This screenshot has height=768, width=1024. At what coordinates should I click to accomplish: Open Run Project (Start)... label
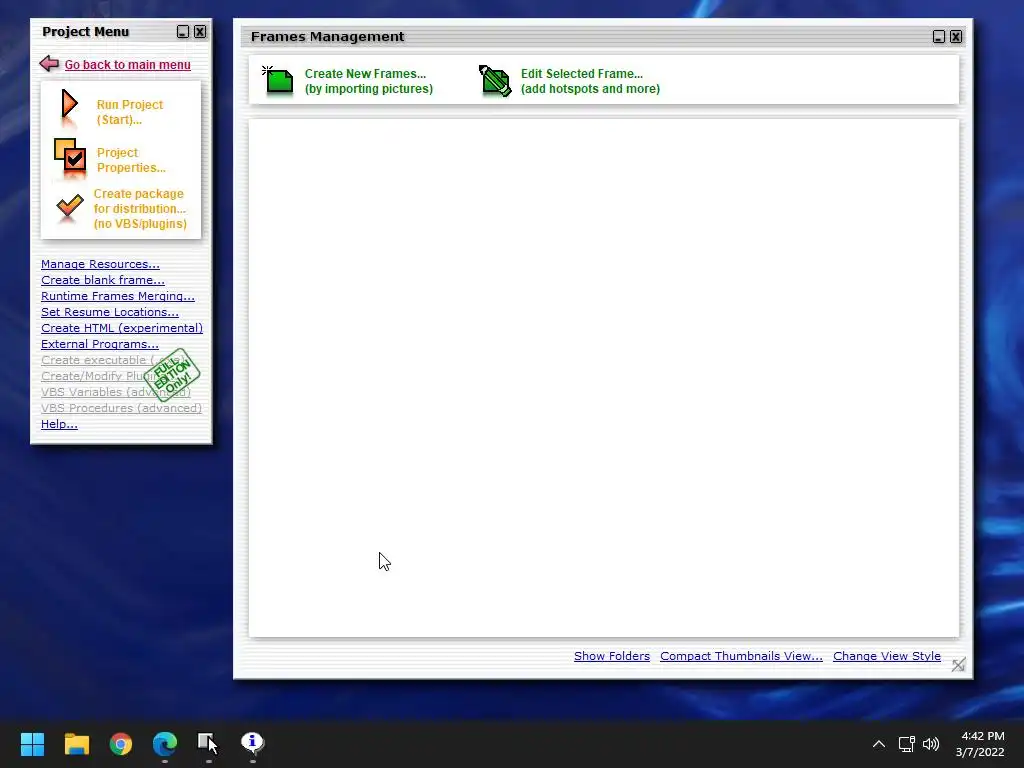pyautogui.click(x=129, y=112)
